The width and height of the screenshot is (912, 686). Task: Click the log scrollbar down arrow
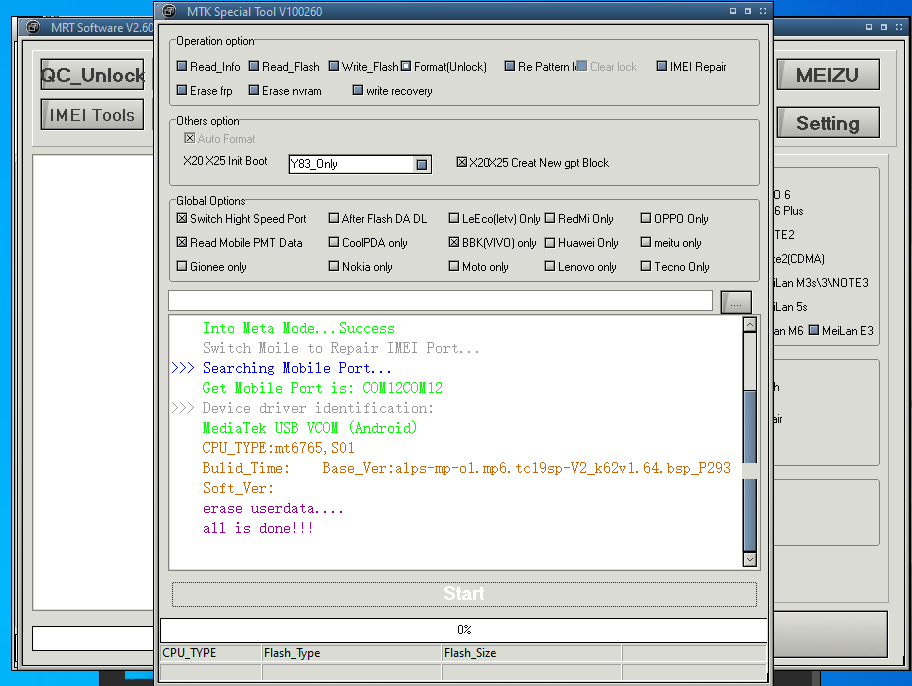750,559
